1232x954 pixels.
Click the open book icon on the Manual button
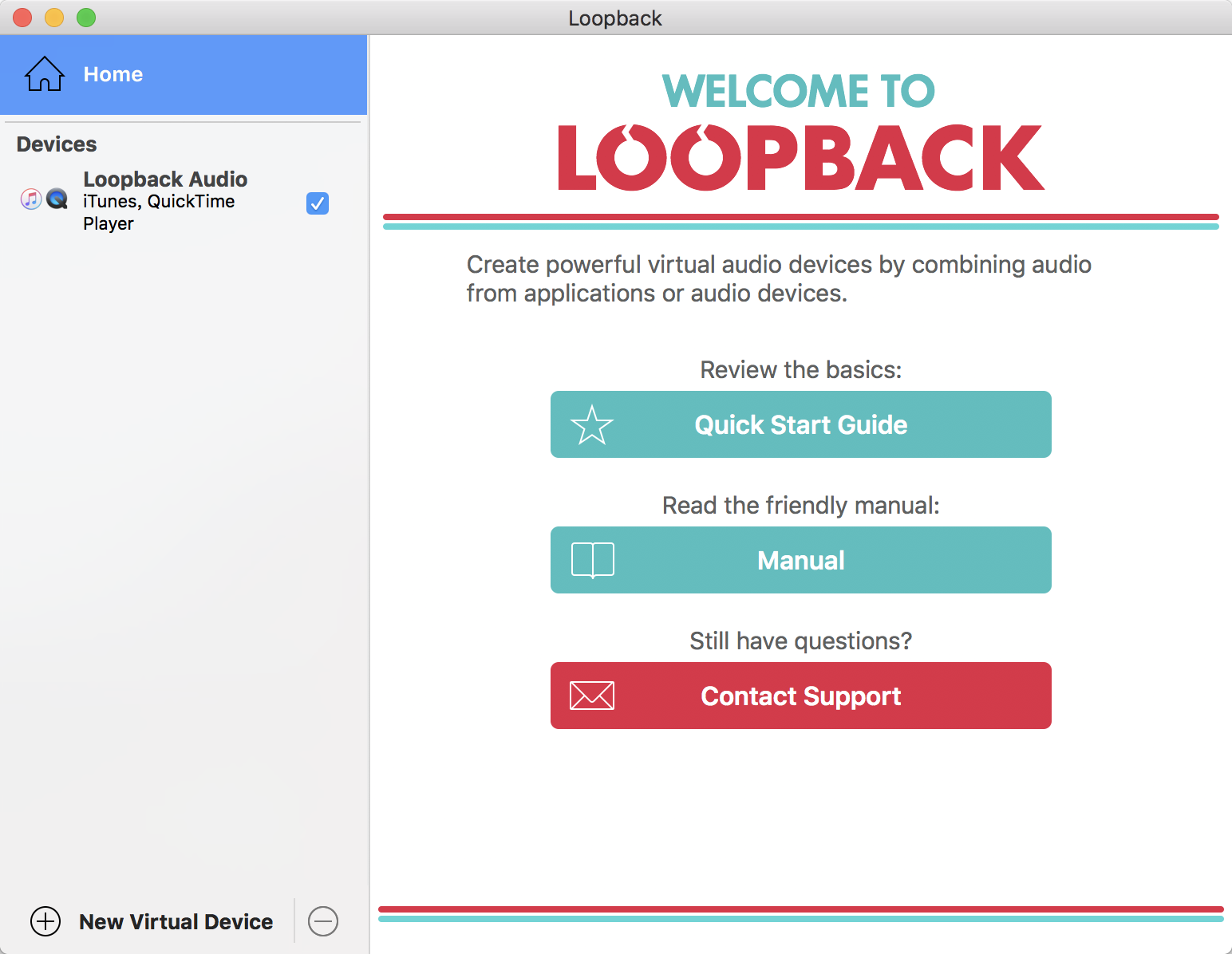pyautogui.click(x=592, y=559)
